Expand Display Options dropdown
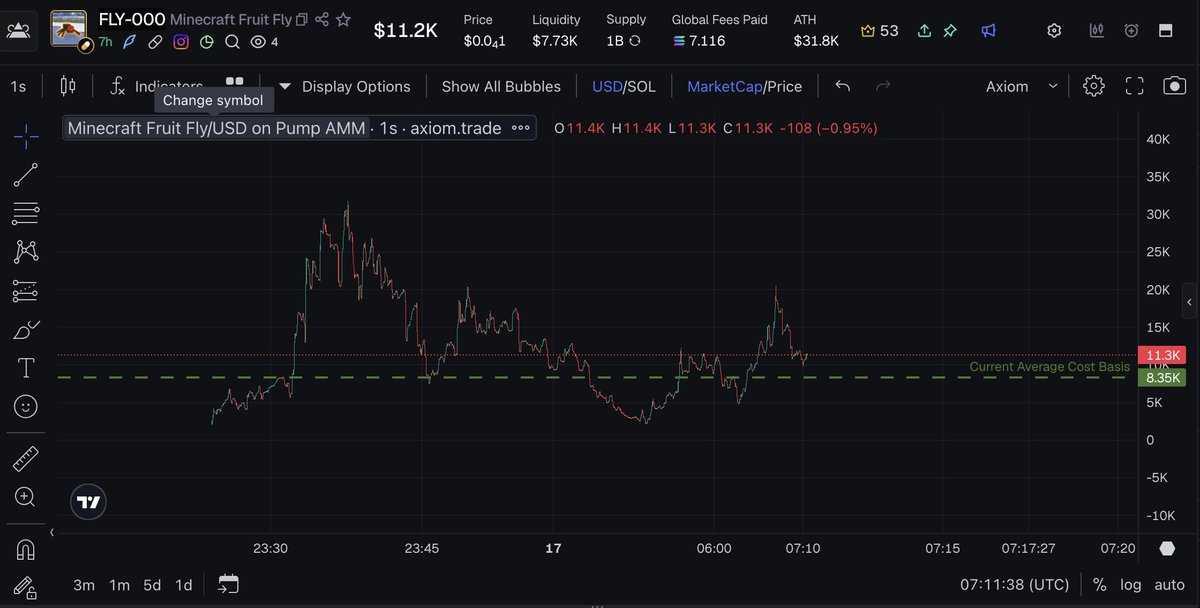 click(344, 86)
